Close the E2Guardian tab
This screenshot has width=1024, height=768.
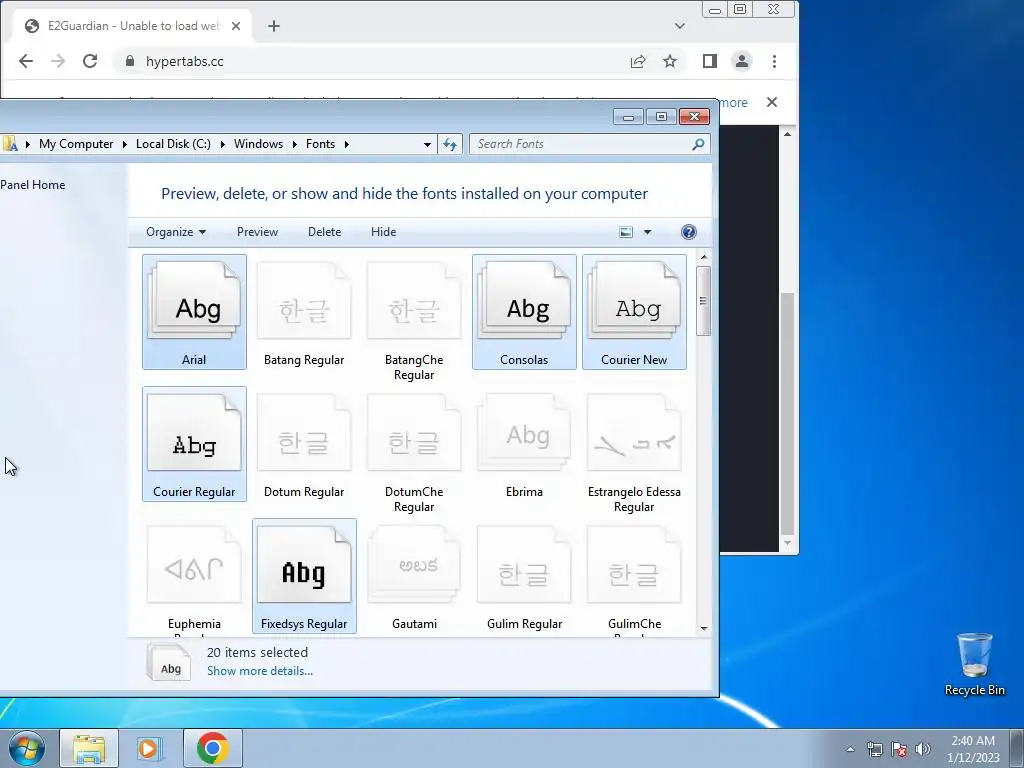click(x=236, y=26)
